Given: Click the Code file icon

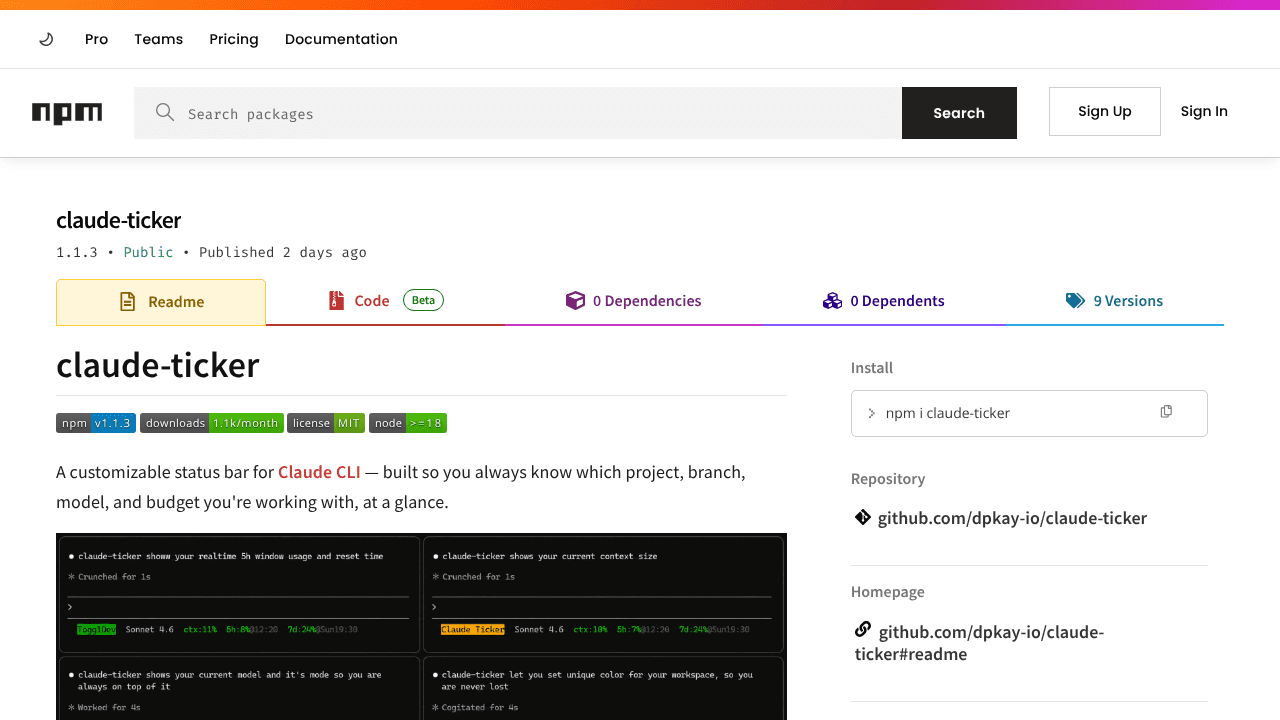Looking at the screenshot, I should pos(337,300).
